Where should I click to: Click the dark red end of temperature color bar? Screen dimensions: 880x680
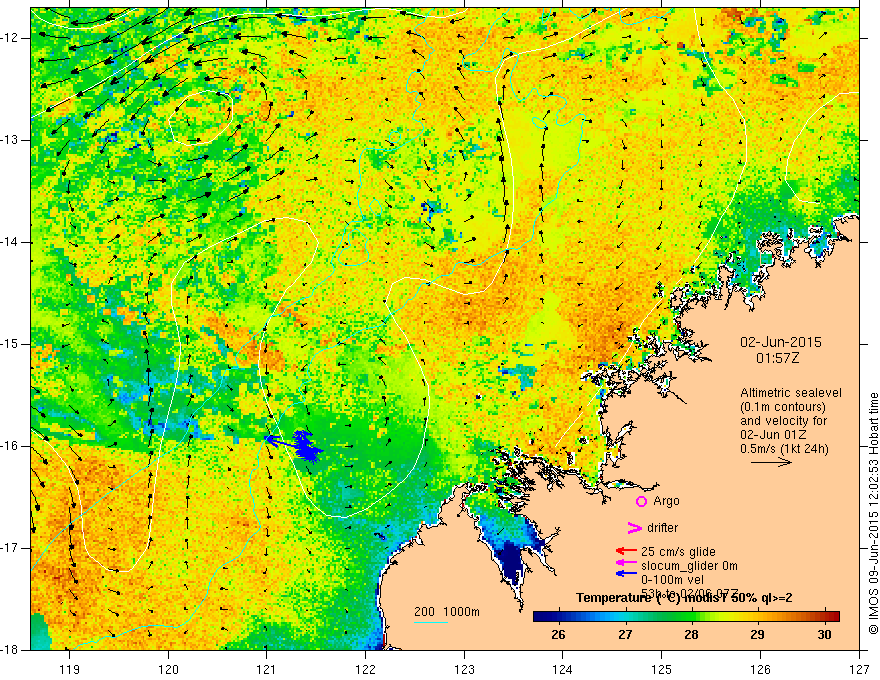click(x=833, y=617)
